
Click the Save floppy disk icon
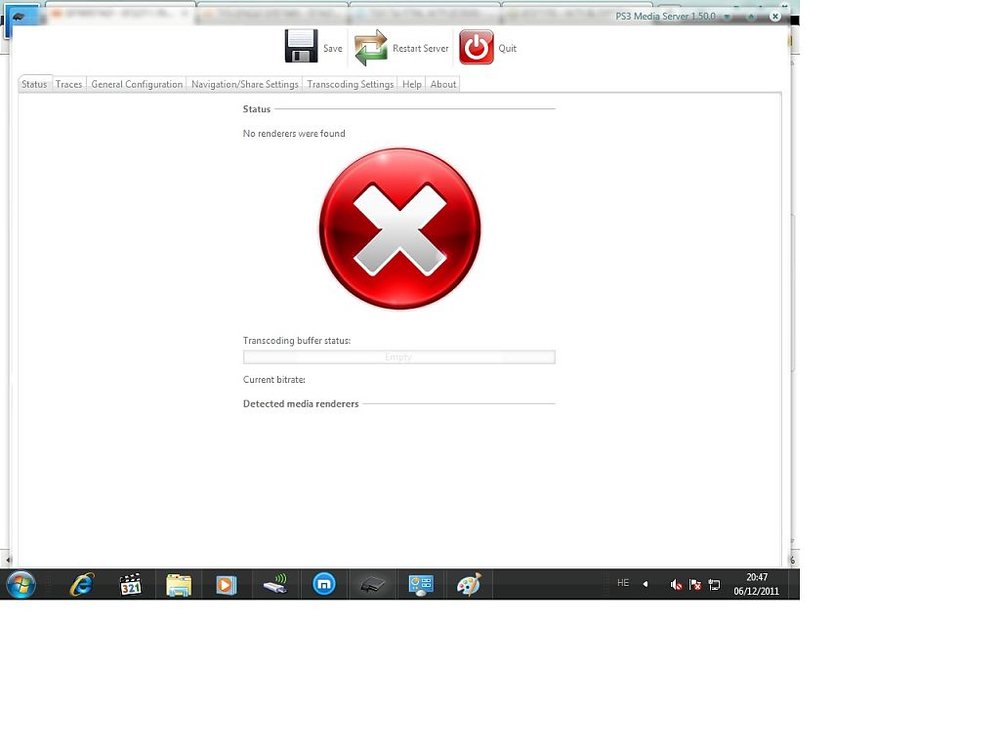301,47
